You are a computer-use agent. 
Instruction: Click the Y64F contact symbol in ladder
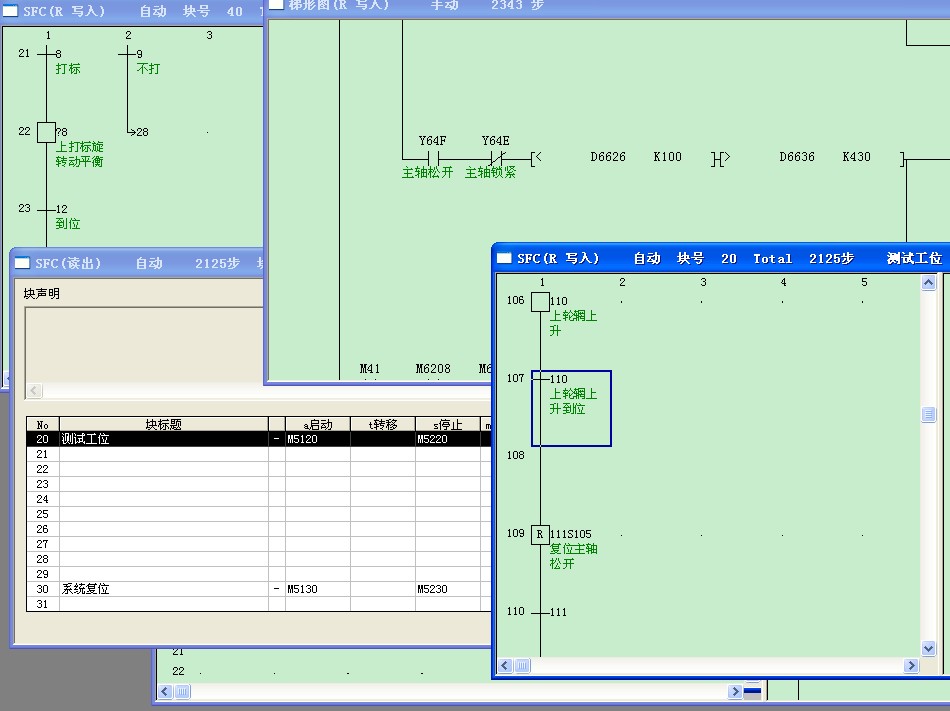pyautogui.click(x=433, y=158)
